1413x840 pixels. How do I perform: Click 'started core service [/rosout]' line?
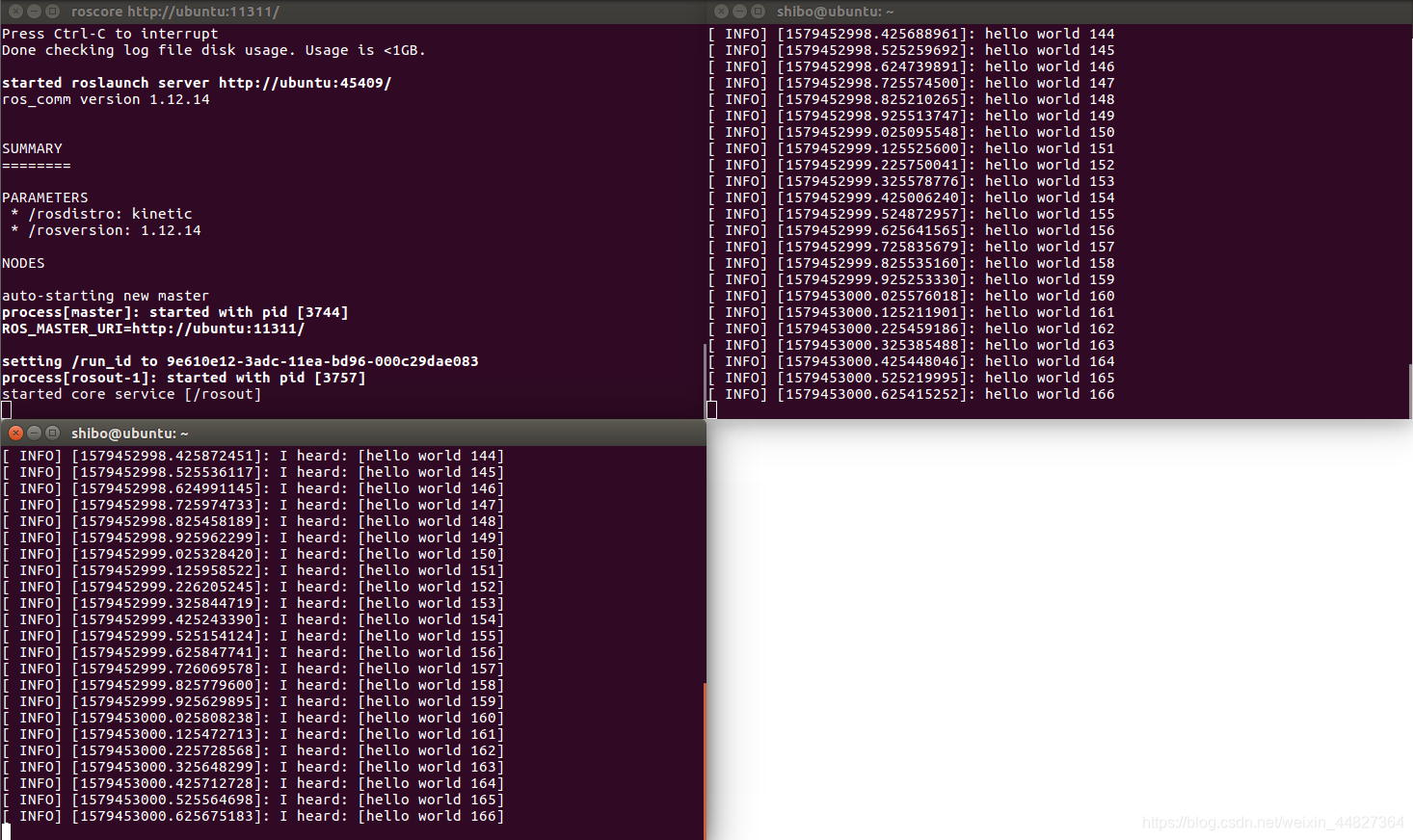(131, 394)
